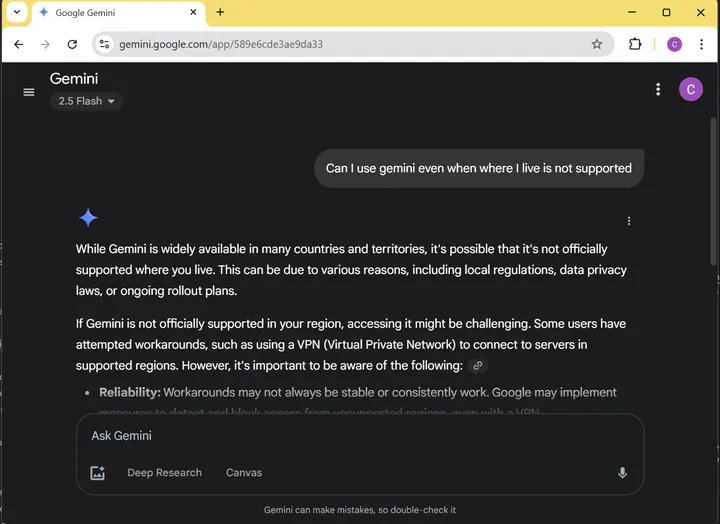Open Chrome profile avatar in toolbar
Viewport: 720px width, 524px height.
674,44
